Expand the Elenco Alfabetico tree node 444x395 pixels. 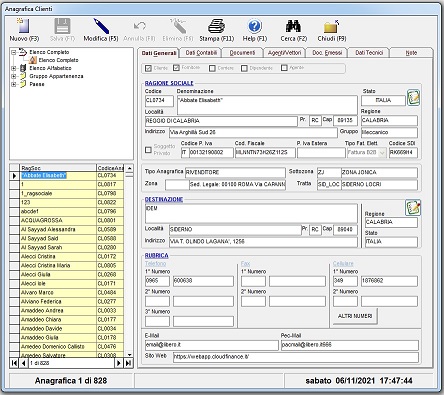[14, 68]
